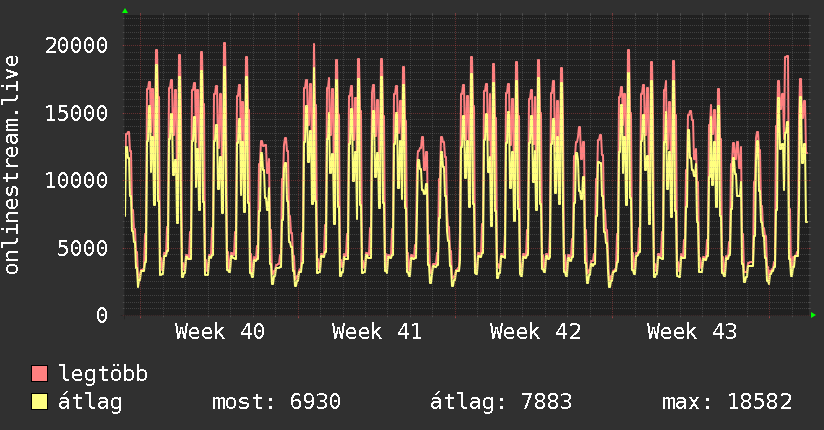Click the most: 6930 statistic
This screenshot has height=430, width=824.
pyautogui.click(x=276, y=402)
